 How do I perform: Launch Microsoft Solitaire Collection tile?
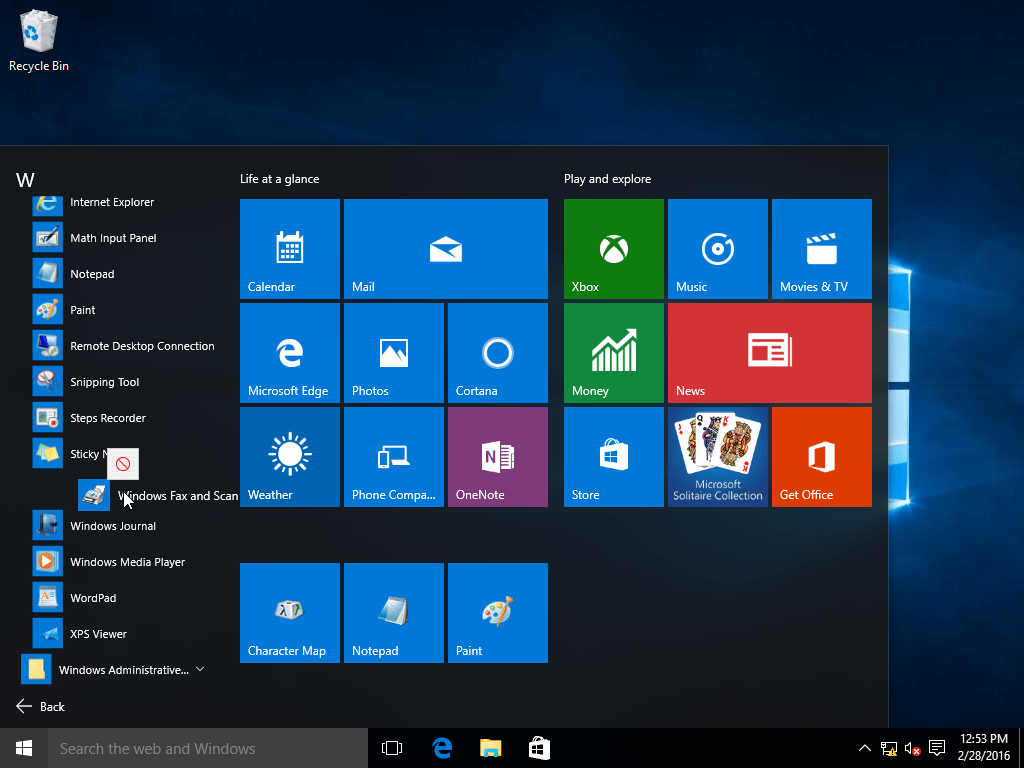point(718,456)
